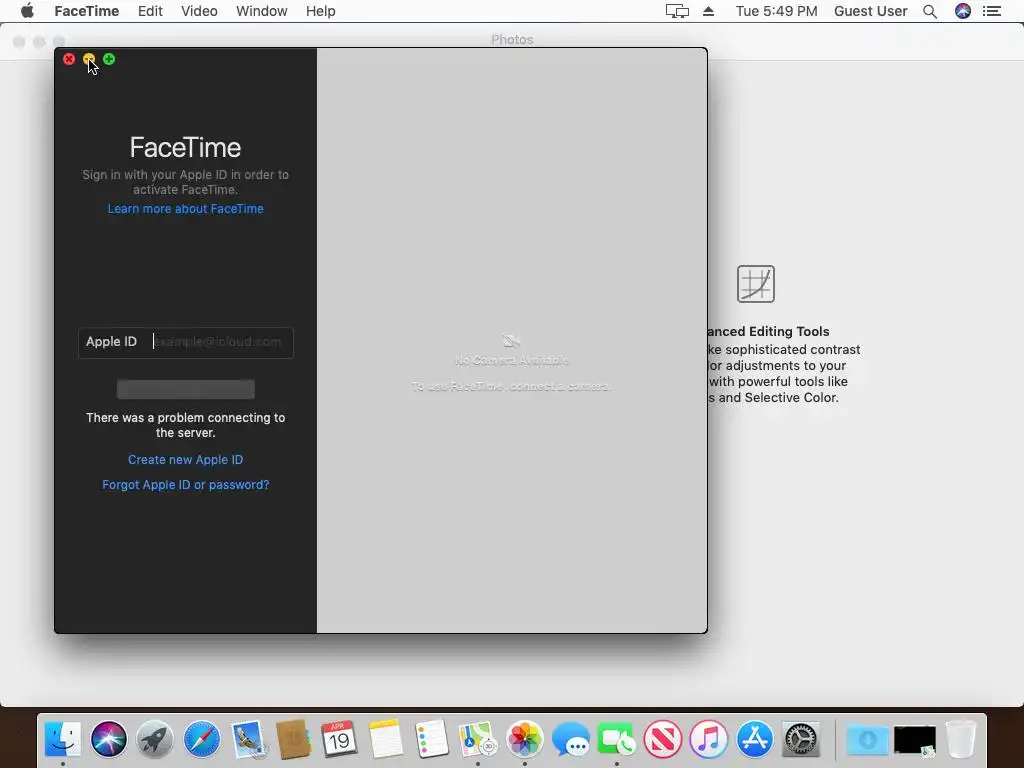Open Spotlight search magnifier in menu bar

tap(930, 11)
